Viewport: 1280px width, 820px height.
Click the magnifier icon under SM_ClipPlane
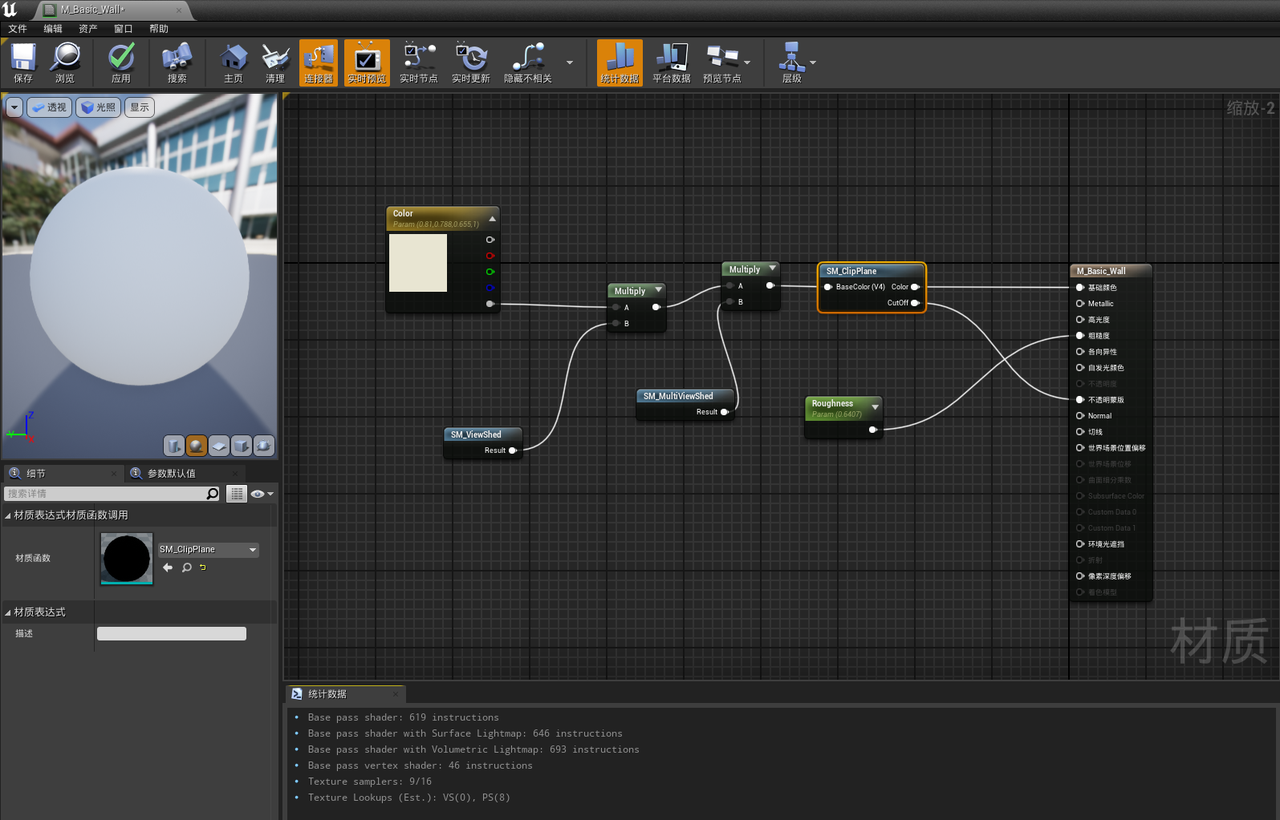pyautogui.click(x=186, y=568)
